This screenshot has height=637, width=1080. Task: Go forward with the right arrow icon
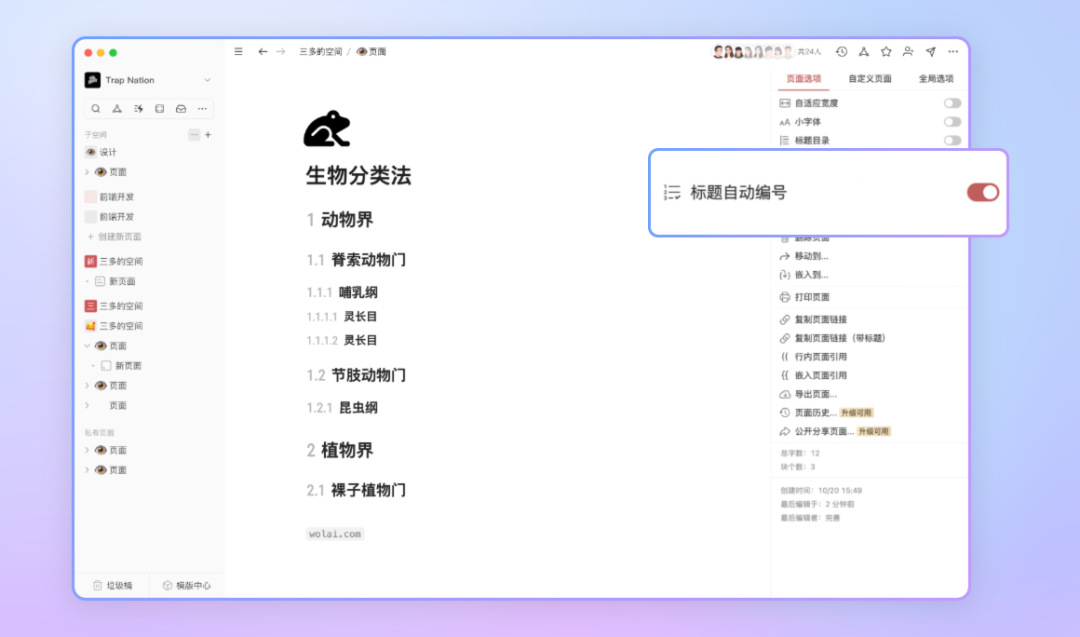pyautogui.click(x=281, y=52)
